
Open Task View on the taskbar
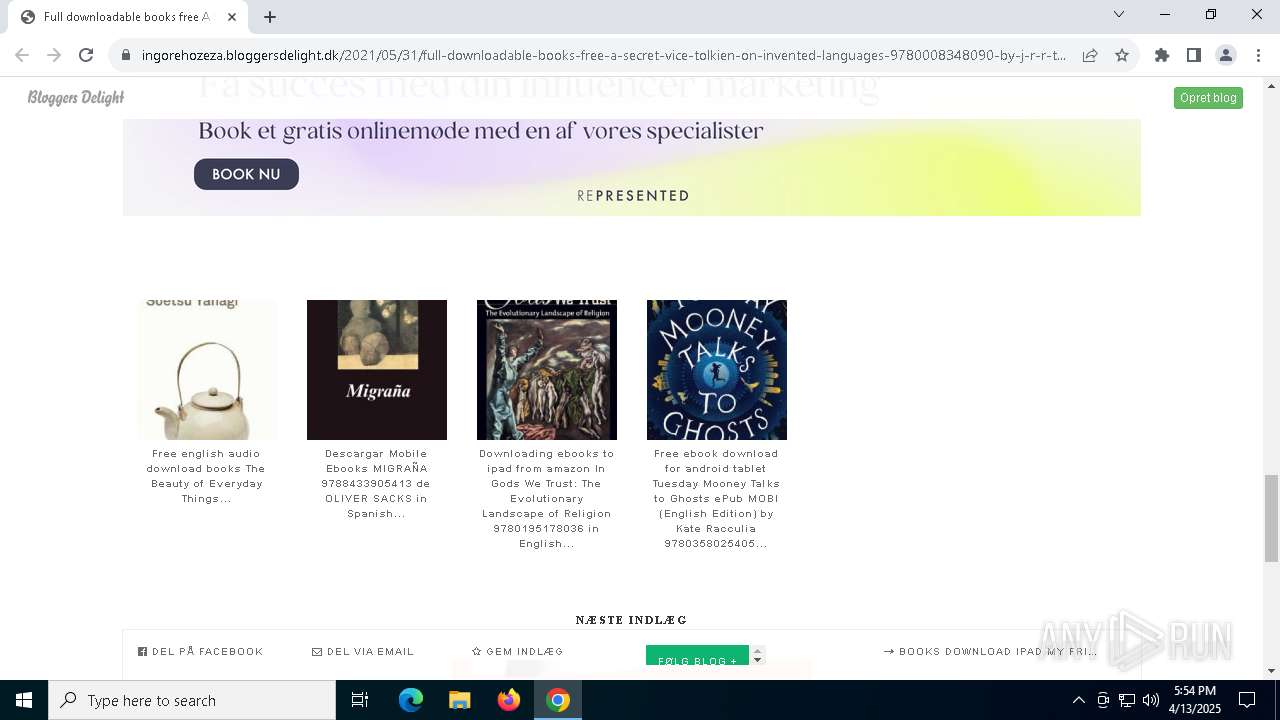360,700
